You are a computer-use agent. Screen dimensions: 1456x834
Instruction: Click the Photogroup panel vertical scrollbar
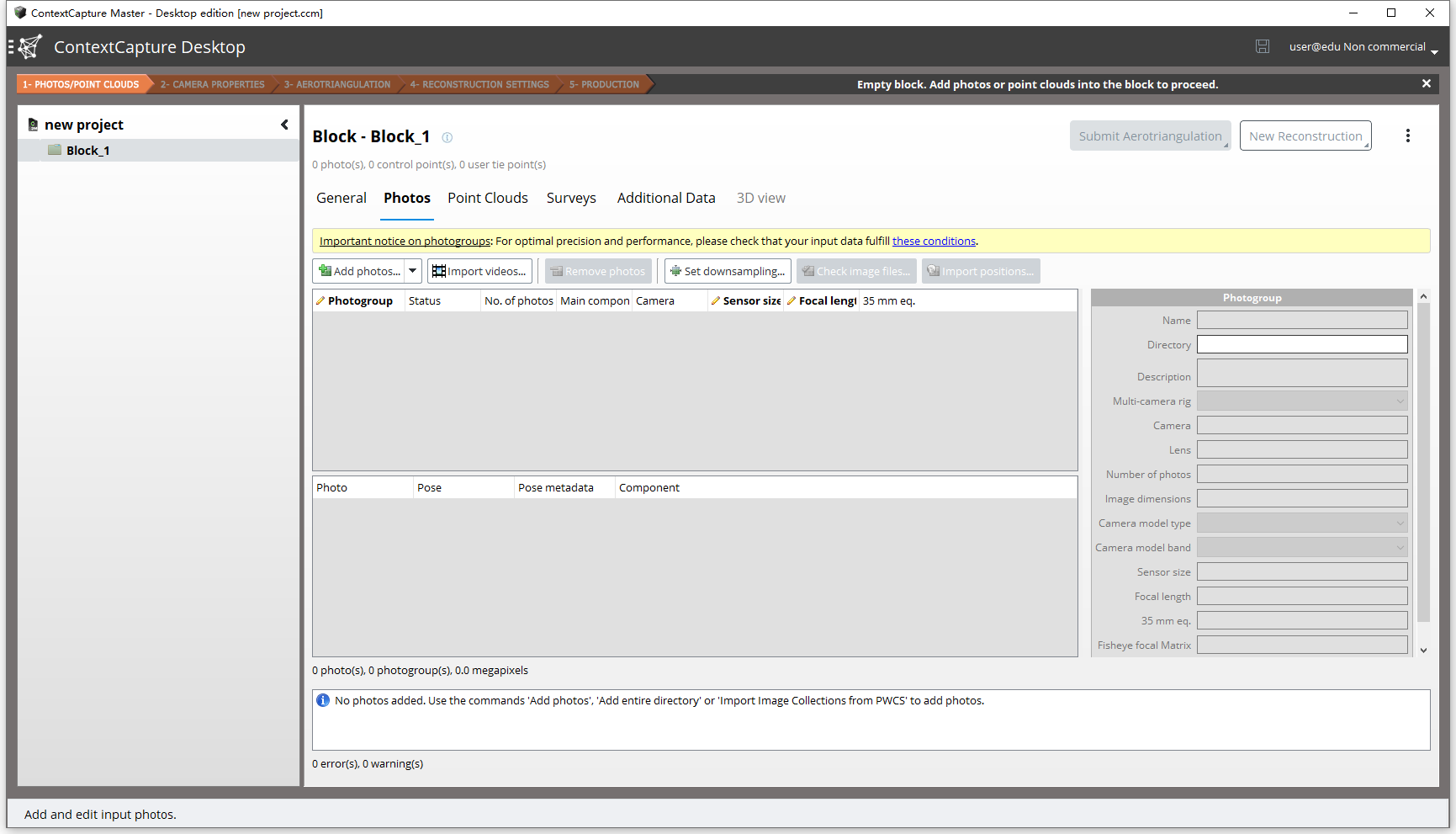[1423, 462]
